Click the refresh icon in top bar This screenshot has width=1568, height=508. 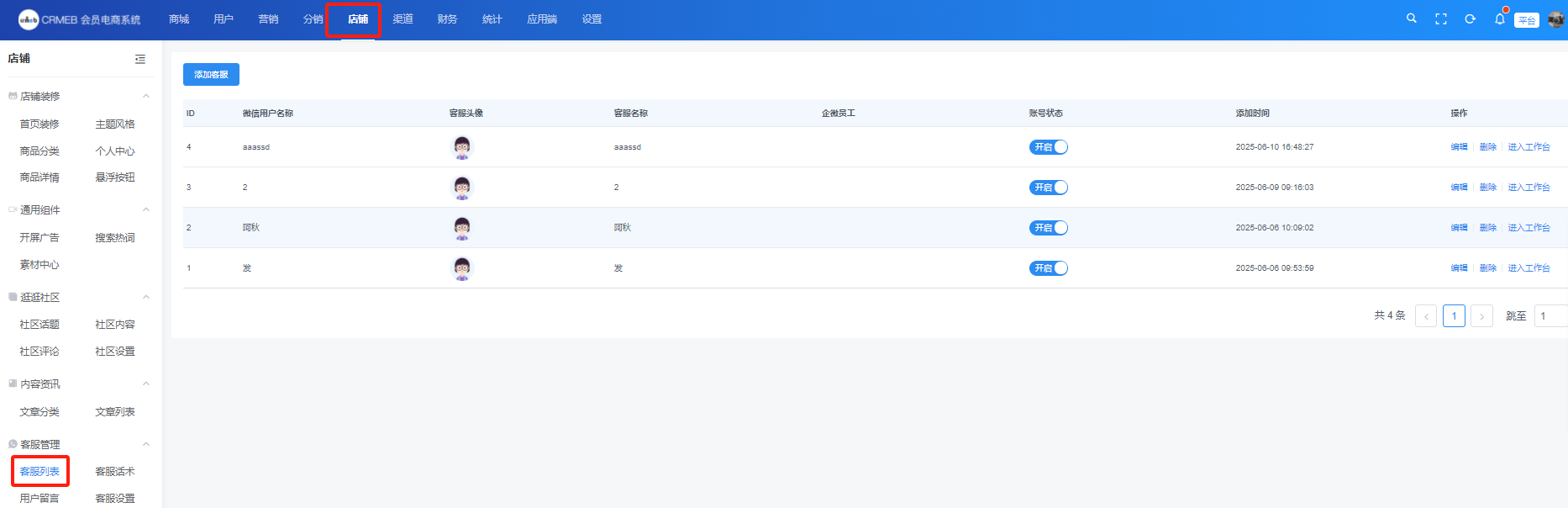click(x=1470, y=19)
